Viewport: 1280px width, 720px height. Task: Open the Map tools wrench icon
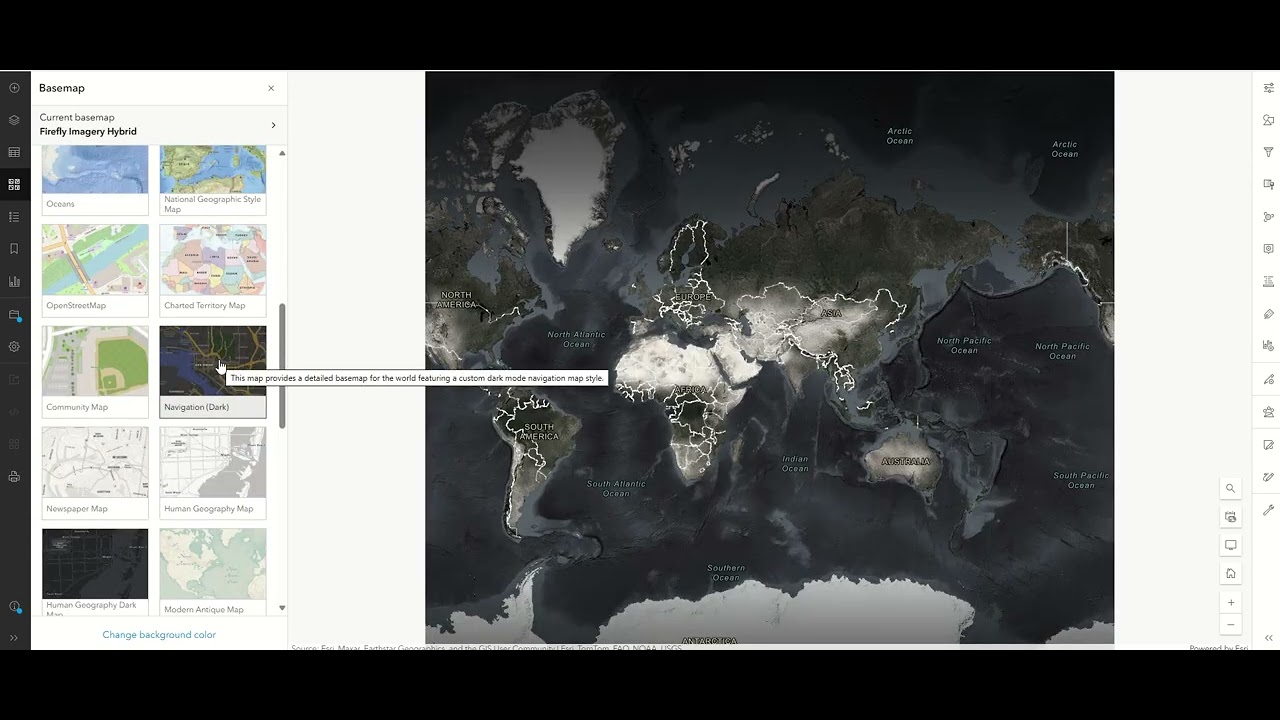pyautogui.click(x=1269, y=509)
